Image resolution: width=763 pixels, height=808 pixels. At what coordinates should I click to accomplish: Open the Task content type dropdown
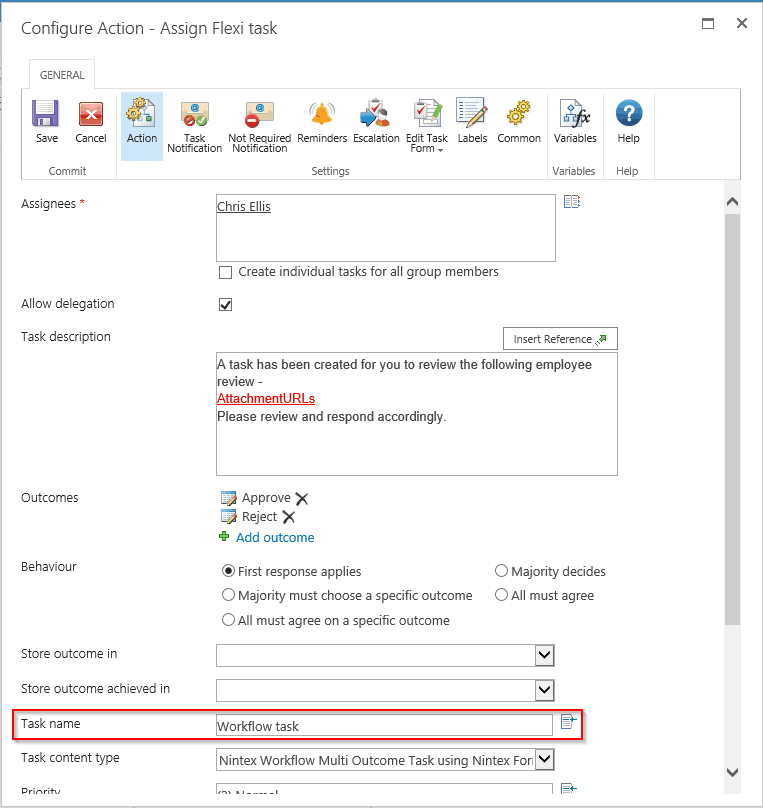pos(545,760)
